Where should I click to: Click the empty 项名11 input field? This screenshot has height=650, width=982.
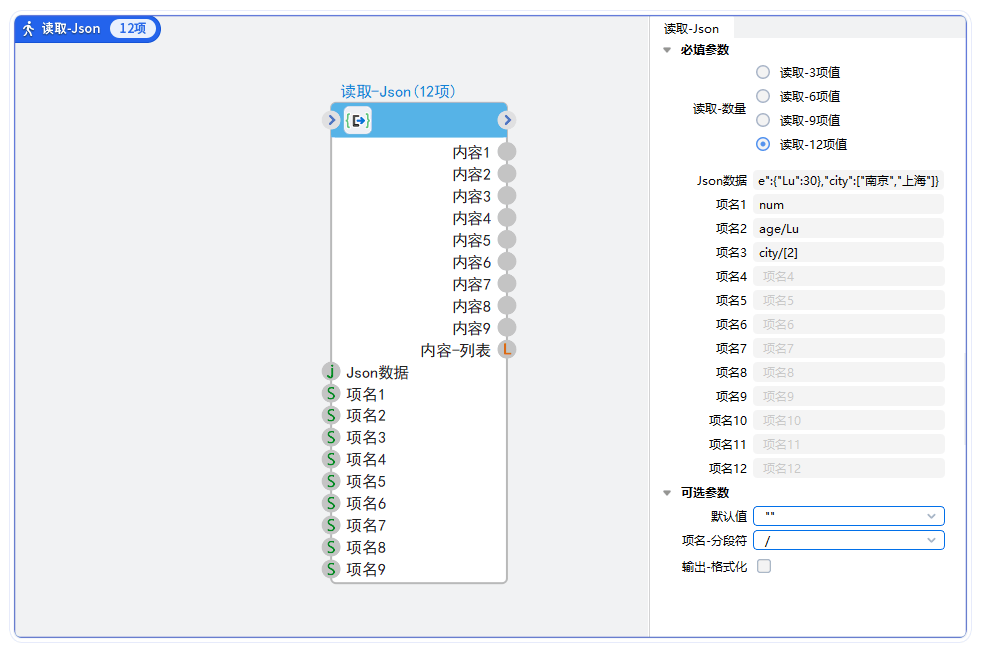[849, 444]
